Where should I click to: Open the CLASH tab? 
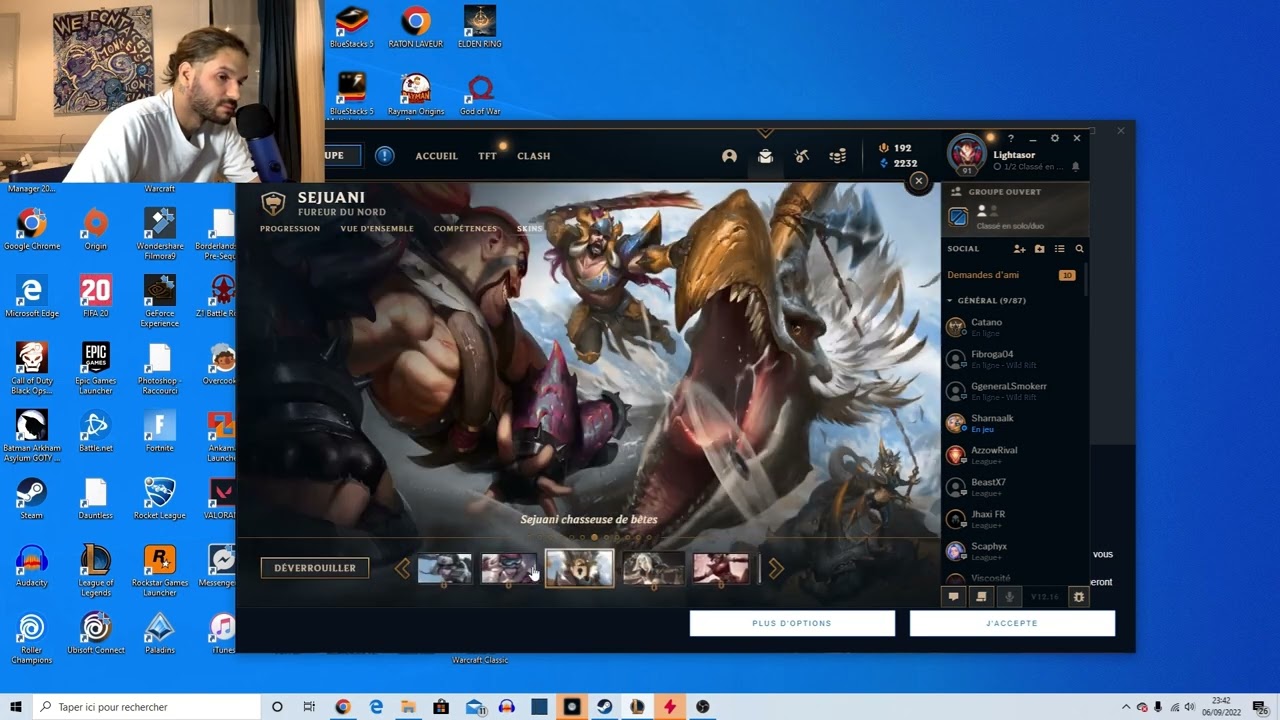click(x=534, y=156)
